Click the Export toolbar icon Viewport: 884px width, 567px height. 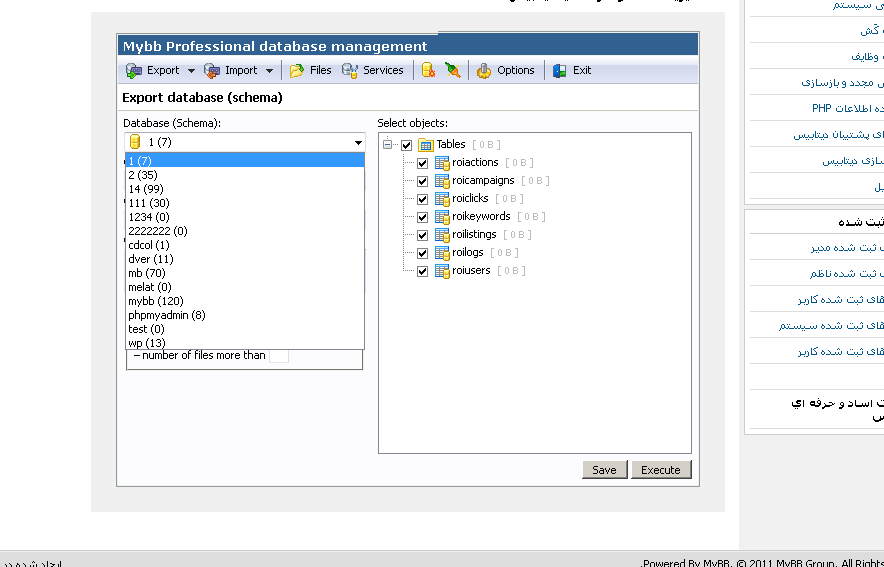click(134, 71)
